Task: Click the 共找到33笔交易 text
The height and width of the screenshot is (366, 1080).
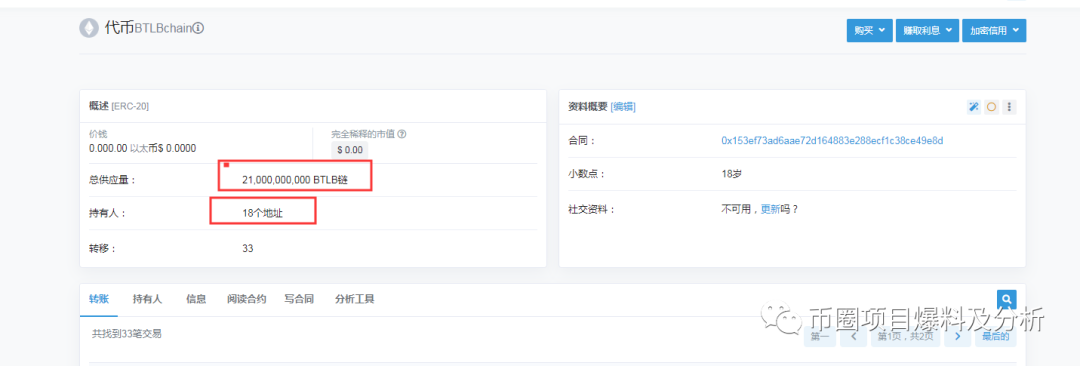Action: click(x=127, y=334)
